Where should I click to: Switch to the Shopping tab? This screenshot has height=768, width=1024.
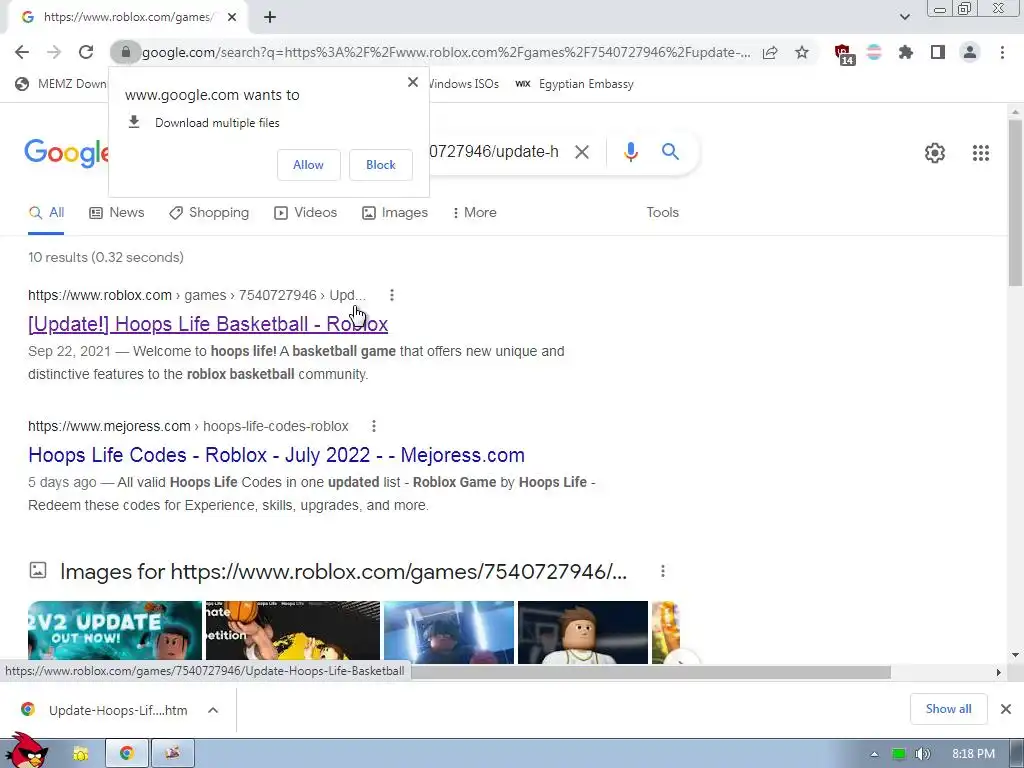209,213
